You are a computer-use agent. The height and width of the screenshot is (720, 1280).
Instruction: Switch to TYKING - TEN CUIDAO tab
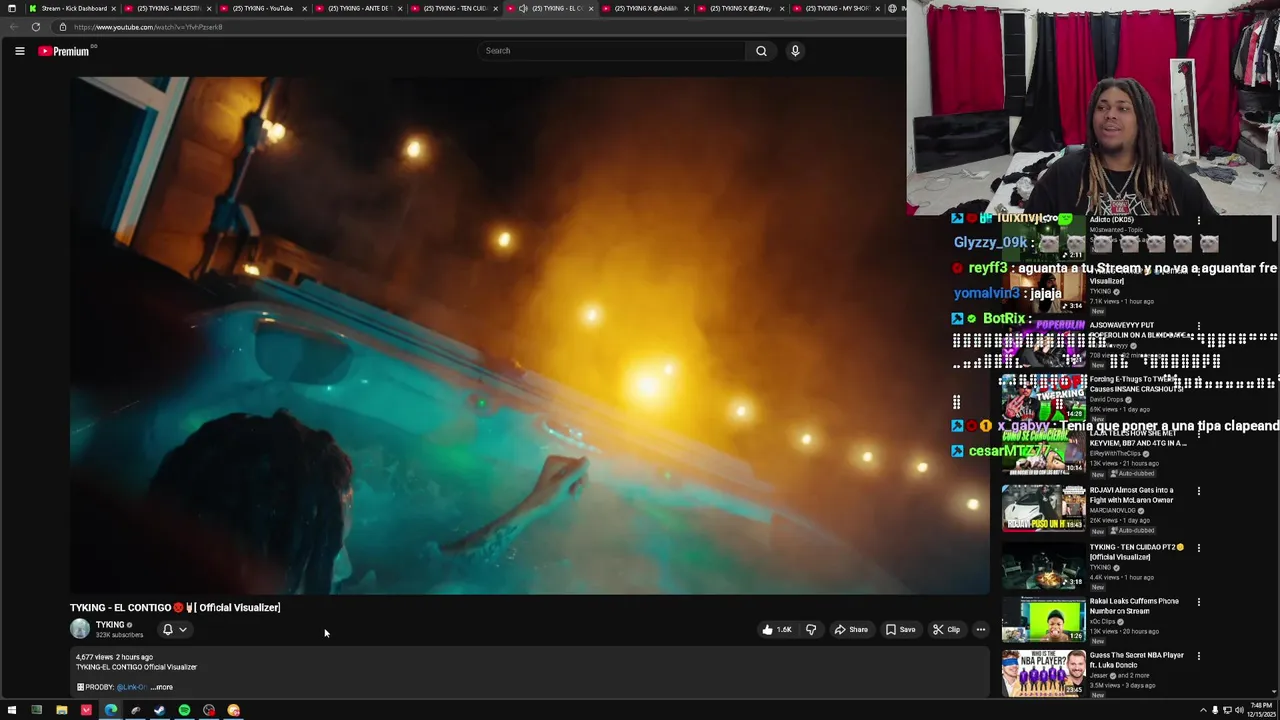click(453, 8)
